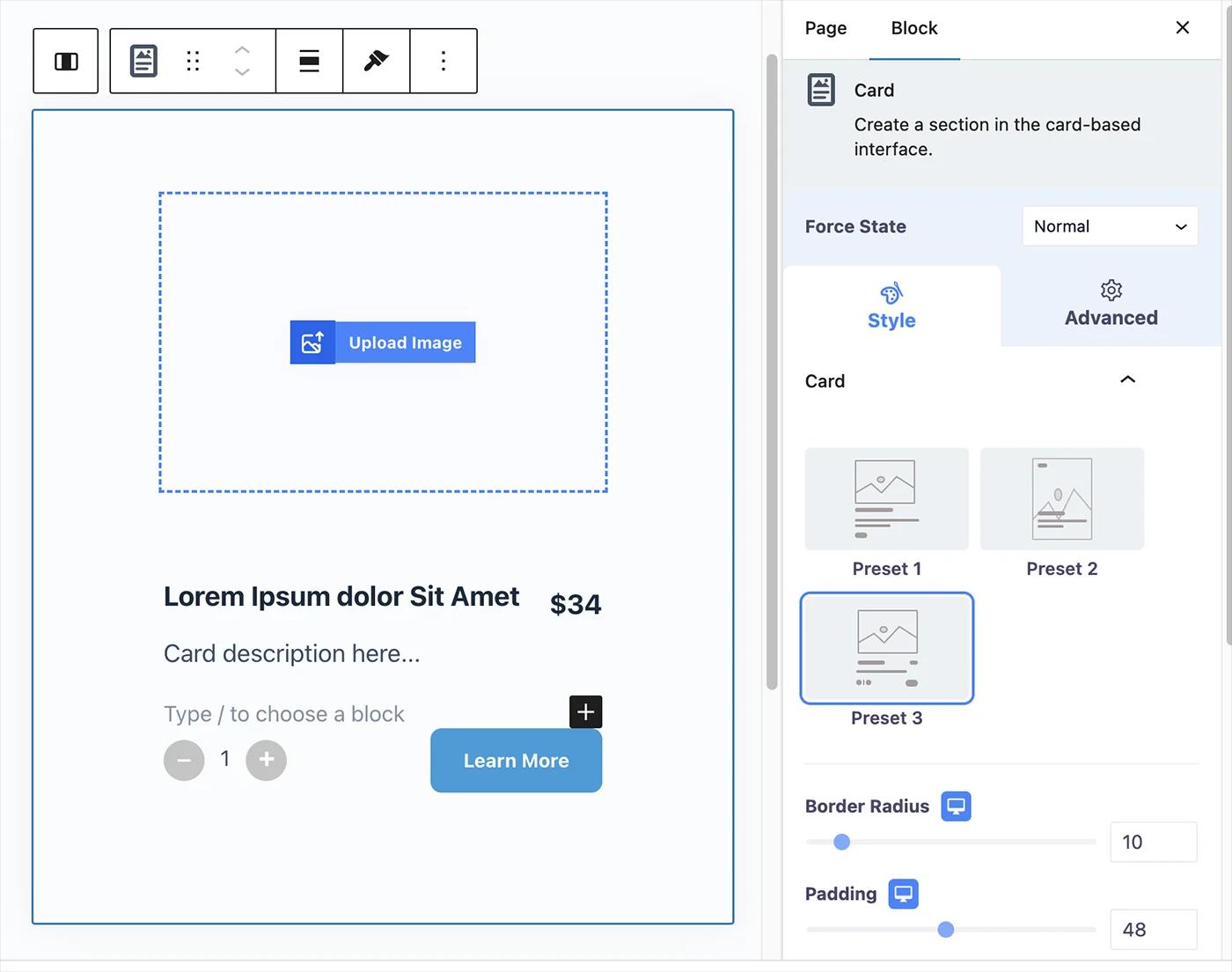Viewport: 1232px width, 972px height.
Task: Switch to the Advanced tab
Action: tap(1110, 306)
